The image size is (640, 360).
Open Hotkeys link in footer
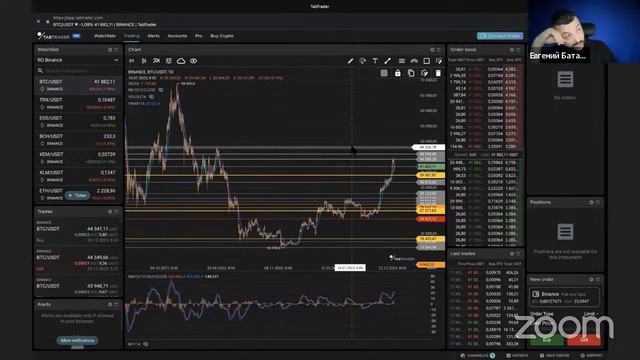coord(517,356)
